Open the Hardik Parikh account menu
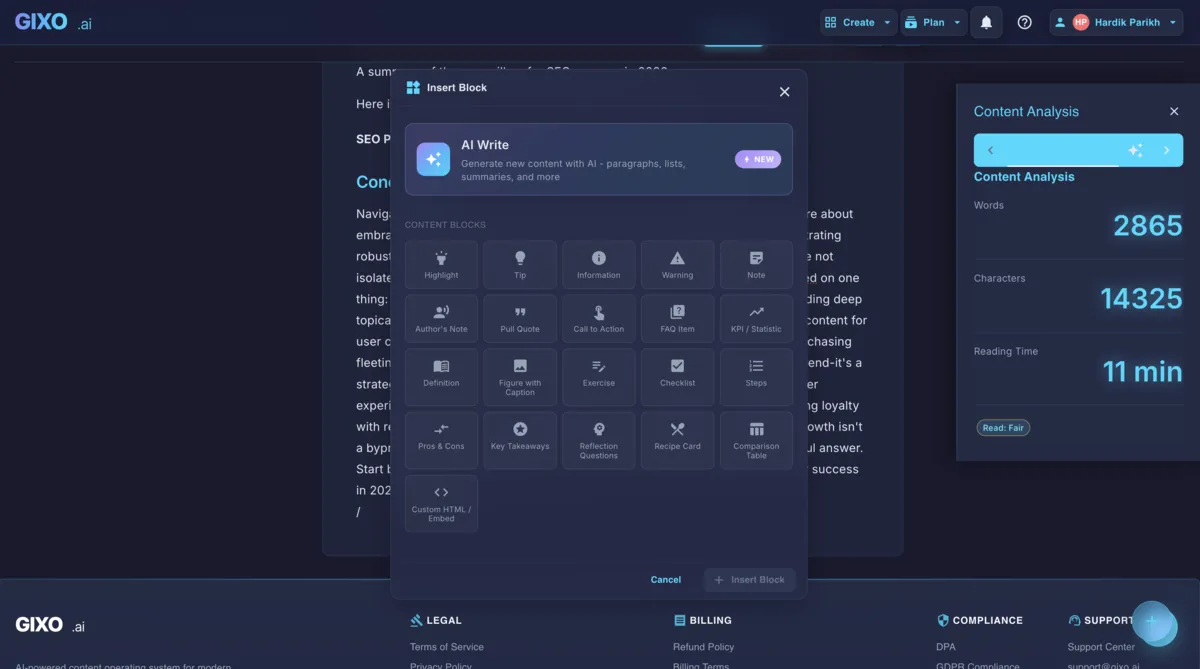The width and height of the screenshot is (1200, 669). (x=1115, y=21)
